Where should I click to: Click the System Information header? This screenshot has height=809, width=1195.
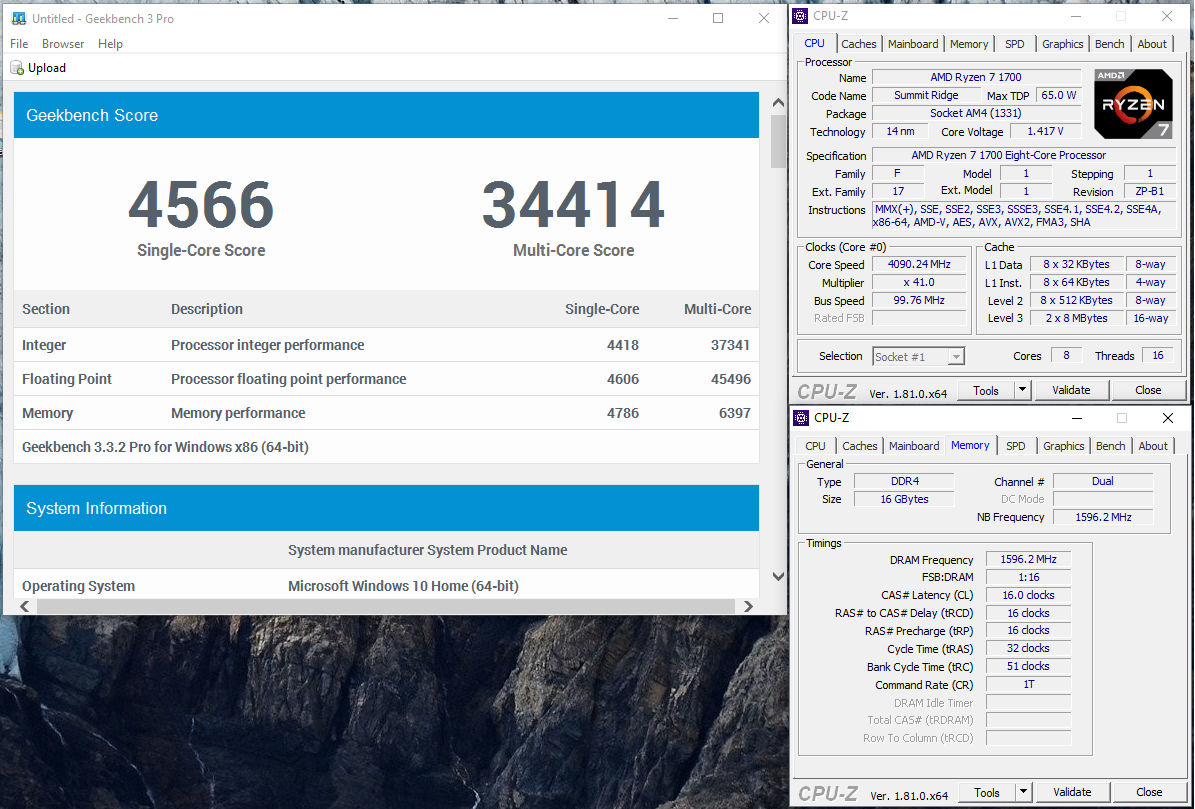386,508
